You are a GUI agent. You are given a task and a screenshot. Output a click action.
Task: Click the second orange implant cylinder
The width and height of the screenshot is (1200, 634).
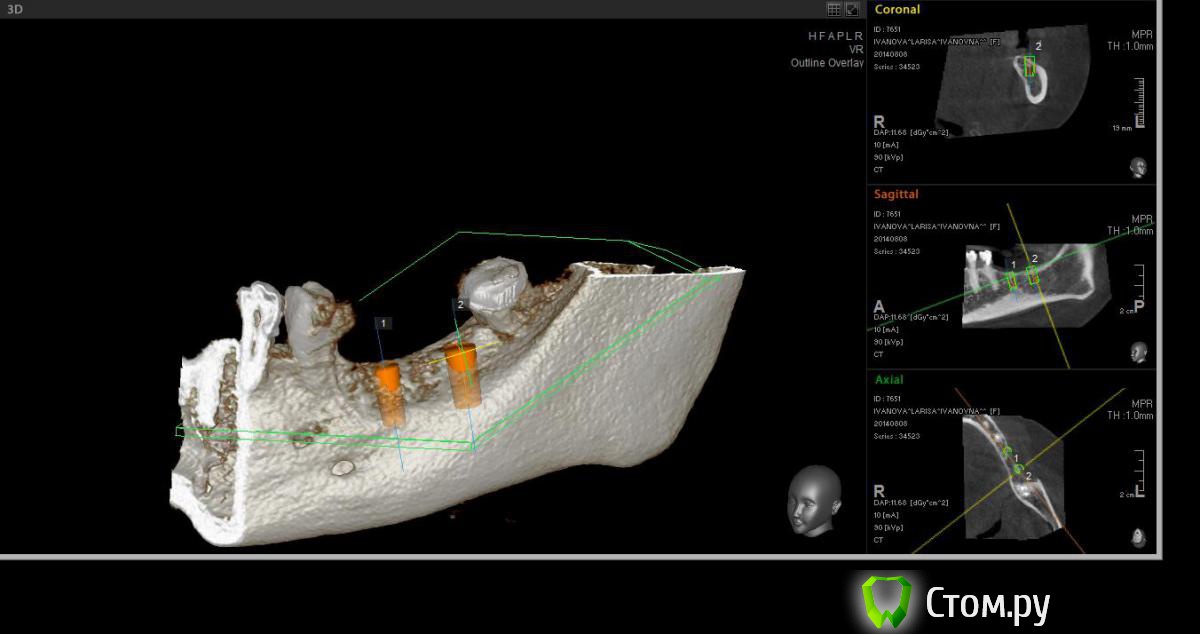[x=463, y=374]
